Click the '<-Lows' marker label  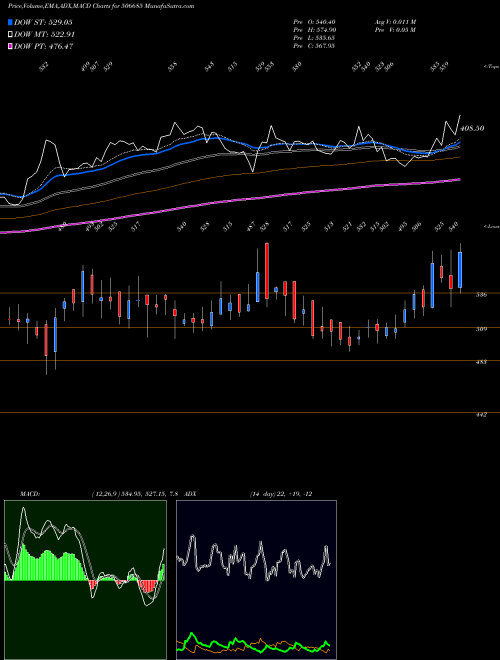[x=491, y=226]
